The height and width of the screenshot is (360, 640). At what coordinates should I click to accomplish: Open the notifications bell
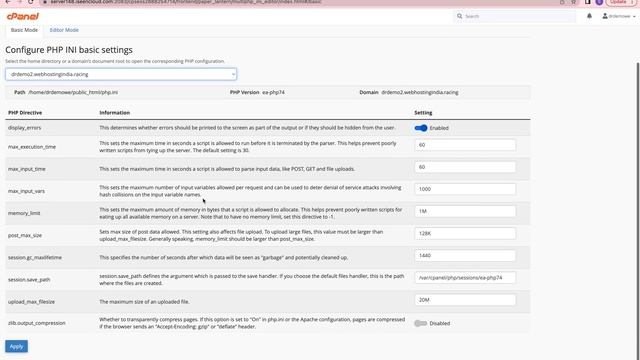589,16
